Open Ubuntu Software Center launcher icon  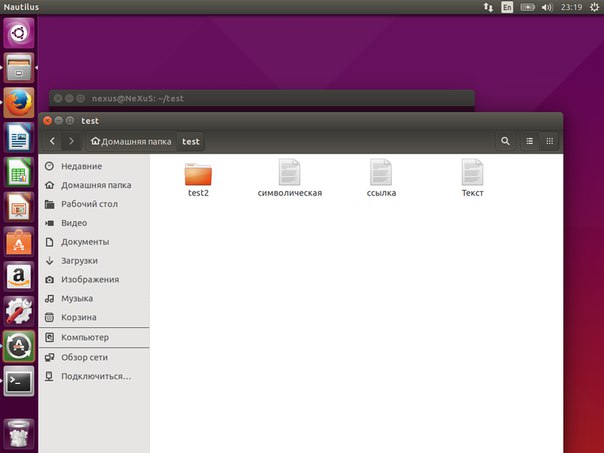[x=18, y=242]
